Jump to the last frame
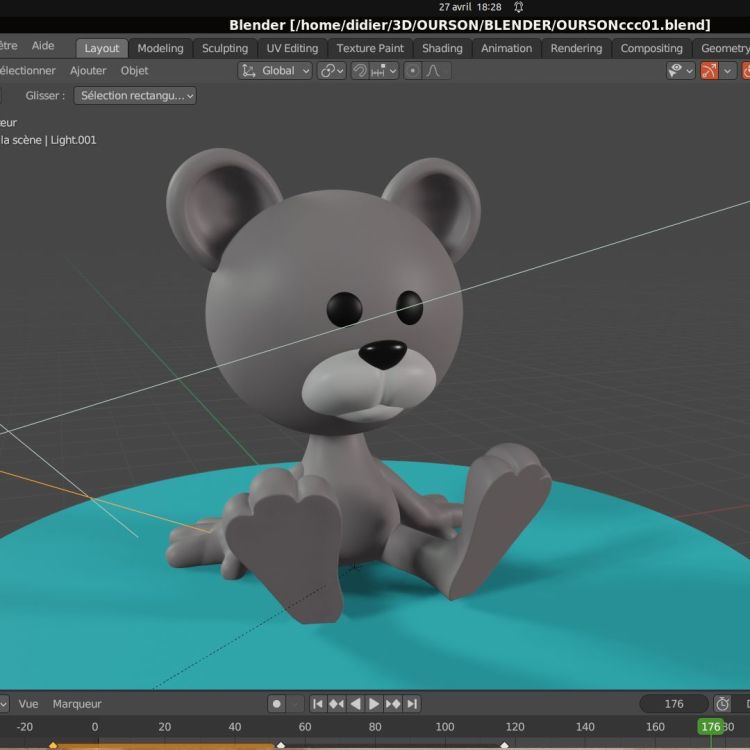This screenshot has height=750, width=750. click(x=412, y=704)
